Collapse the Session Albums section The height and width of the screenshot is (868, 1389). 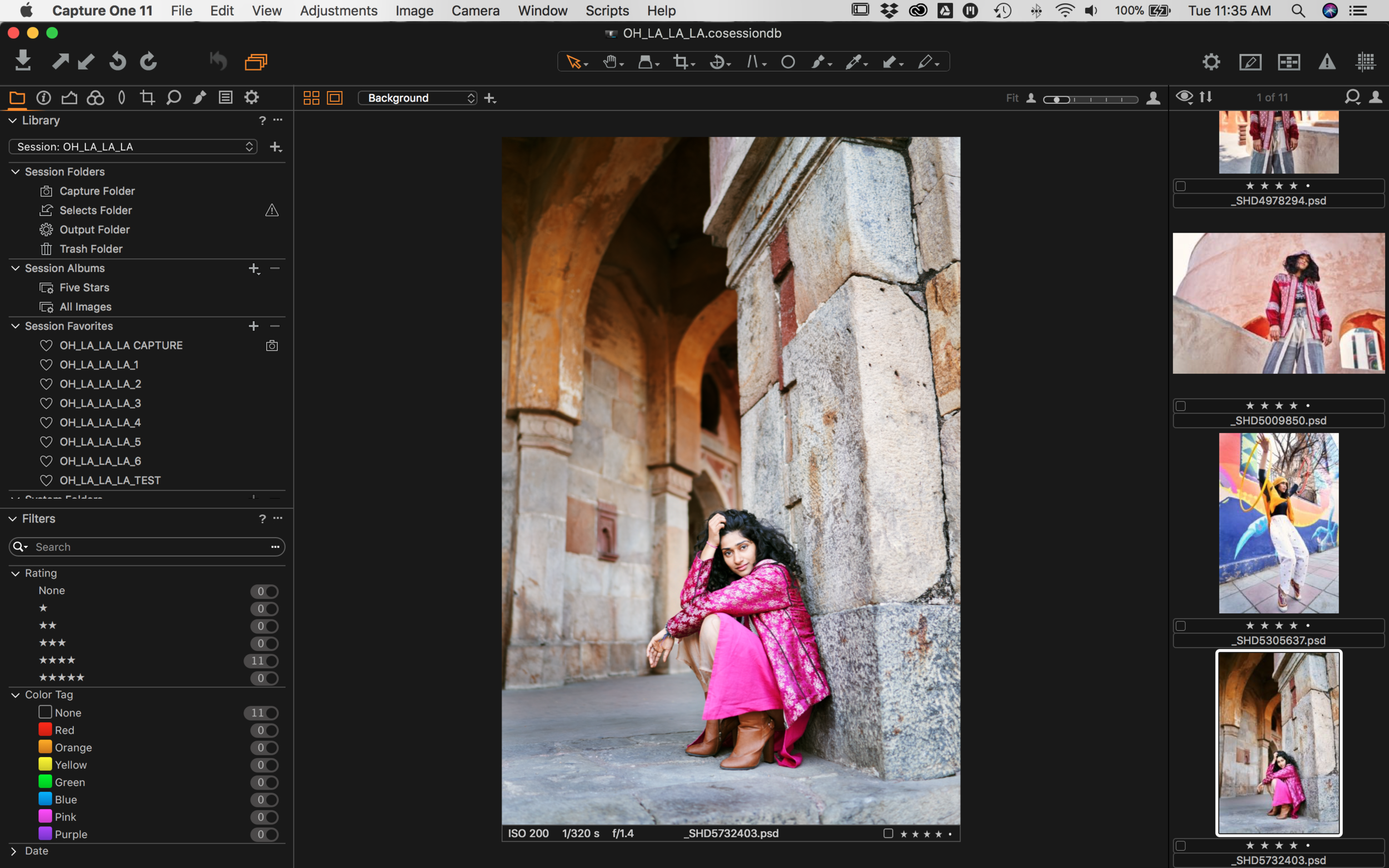pos(16,268)
